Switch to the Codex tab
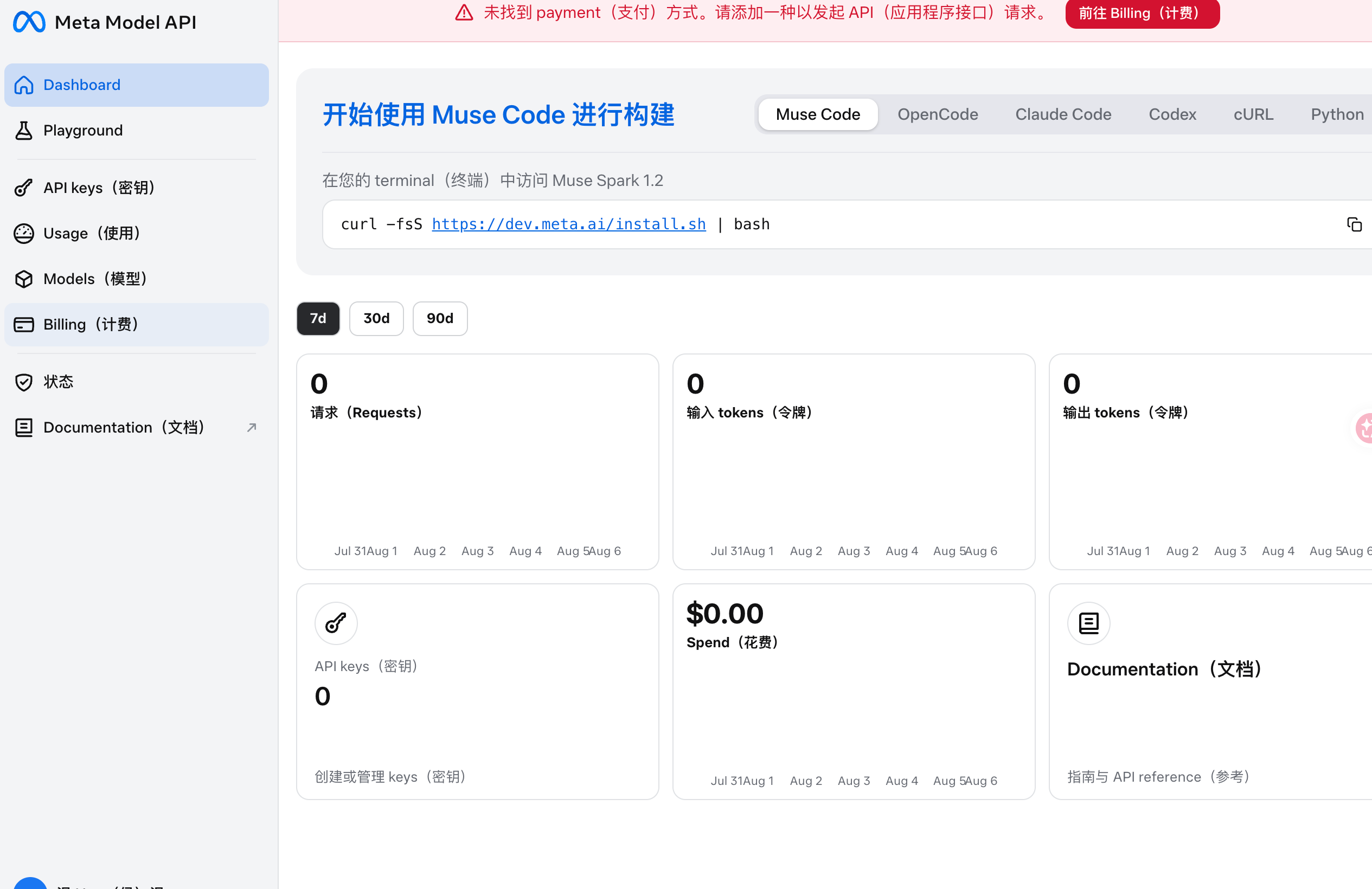Viewport: 1372px width, 889px height. 1172,114
